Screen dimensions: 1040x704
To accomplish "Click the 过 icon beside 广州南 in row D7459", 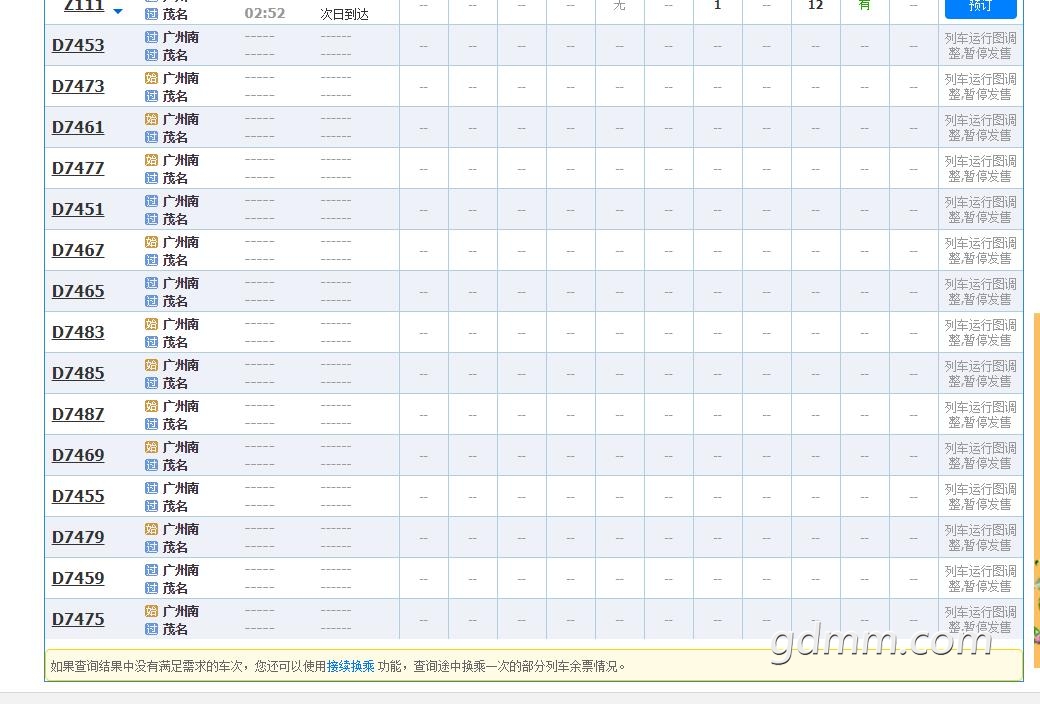I will coord(151,571).
